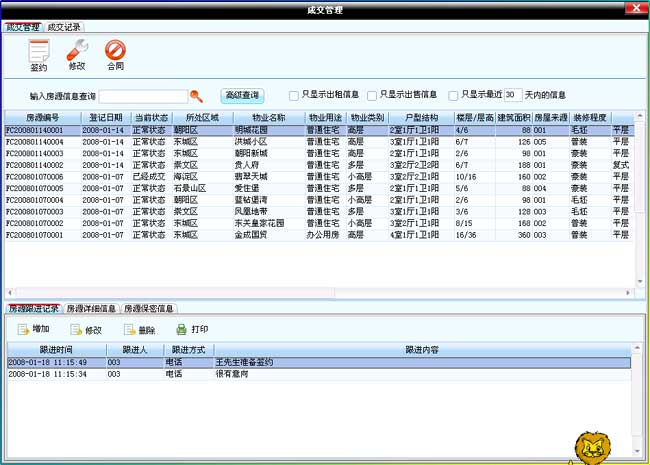650x465 pixels.
Task: Click 修改 in the follow-up toolbar
Action: (x=86, y=329)
